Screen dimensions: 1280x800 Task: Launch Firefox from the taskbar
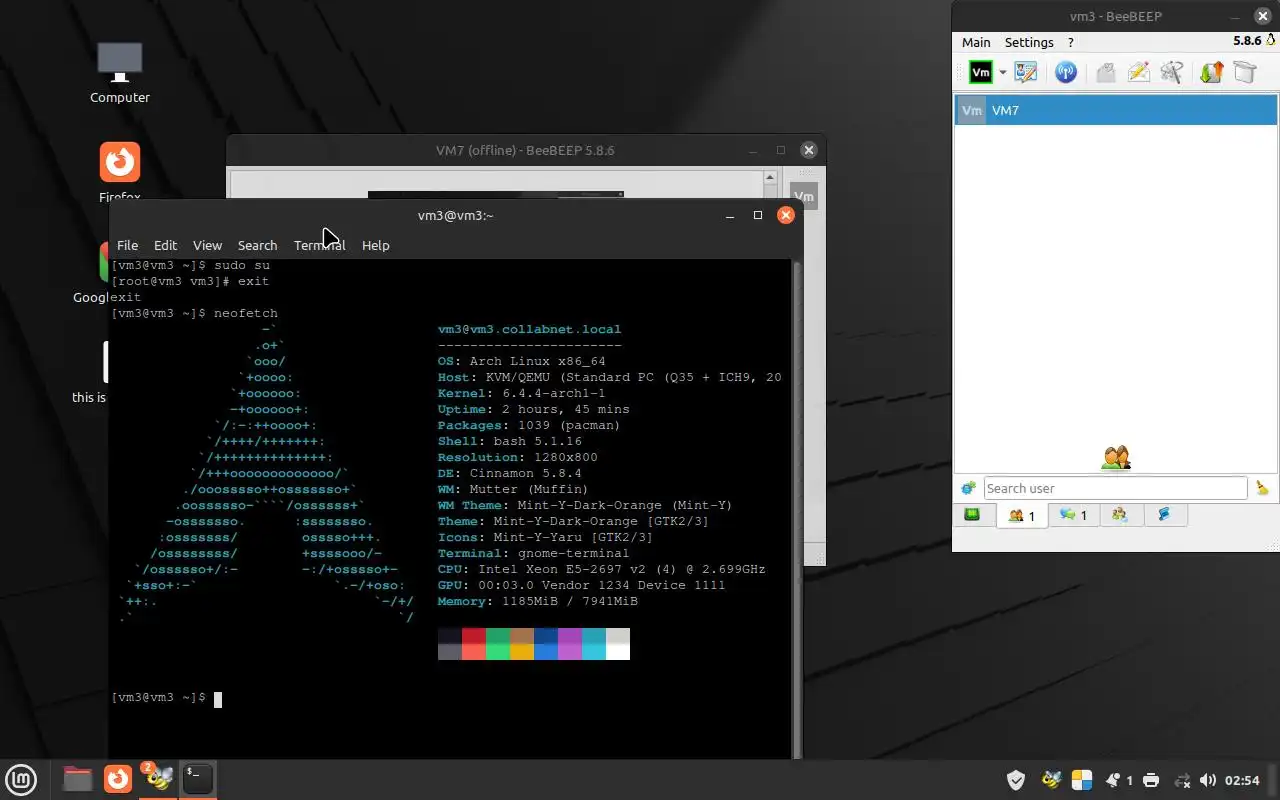point(118,778)
